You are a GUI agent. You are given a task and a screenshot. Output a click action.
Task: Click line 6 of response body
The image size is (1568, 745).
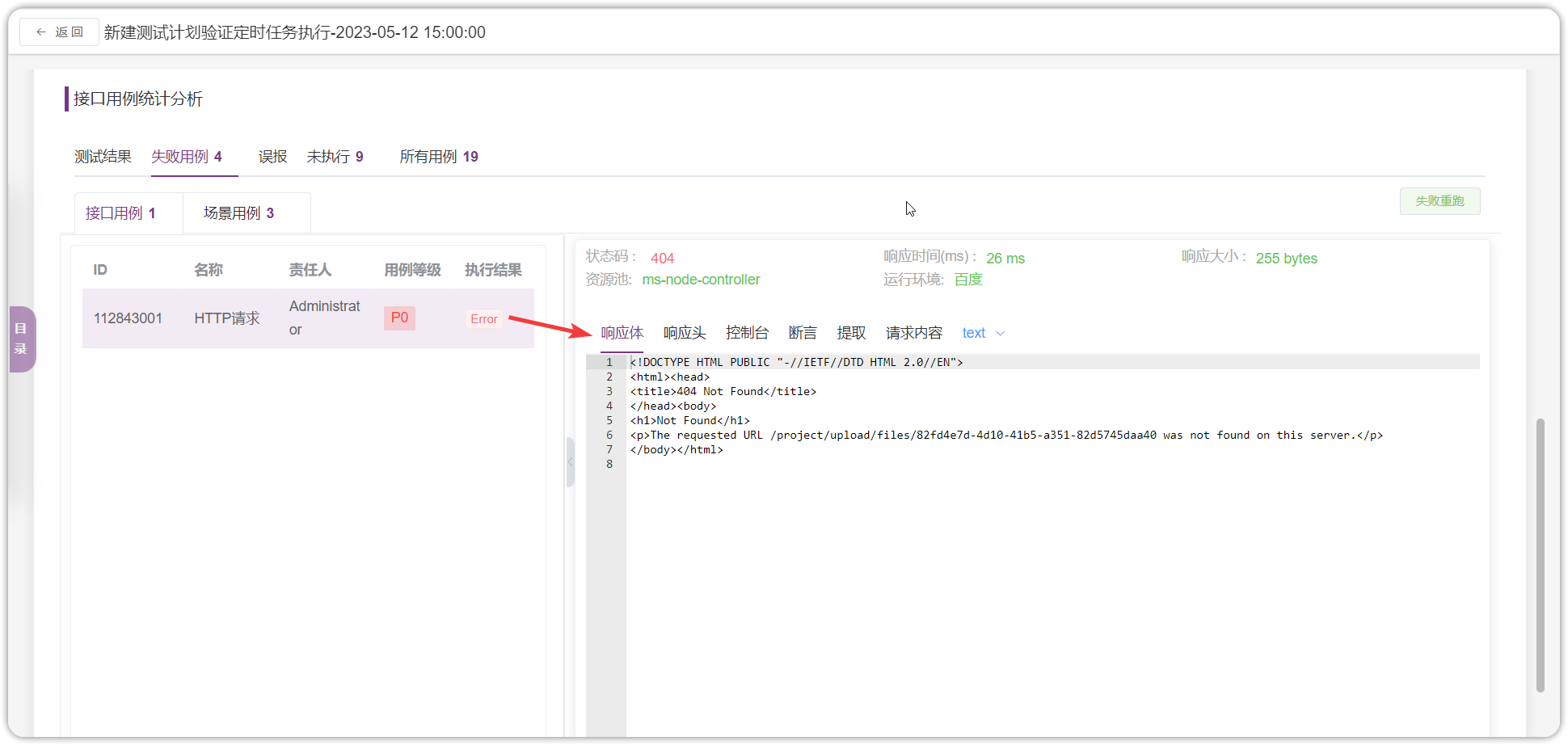coord(1006,436)
